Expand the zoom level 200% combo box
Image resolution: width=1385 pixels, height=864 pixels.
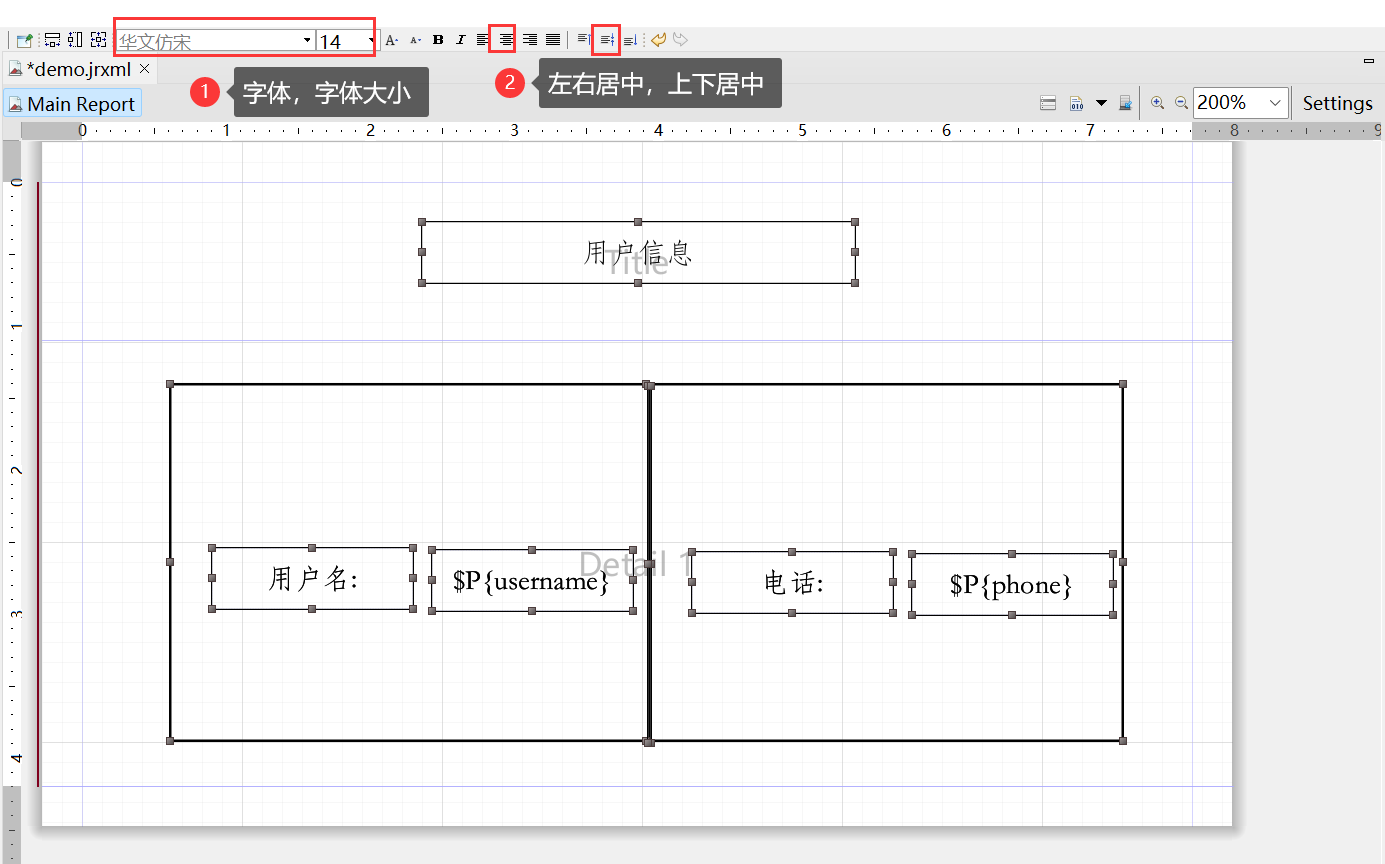click(x=1275, y=102)
